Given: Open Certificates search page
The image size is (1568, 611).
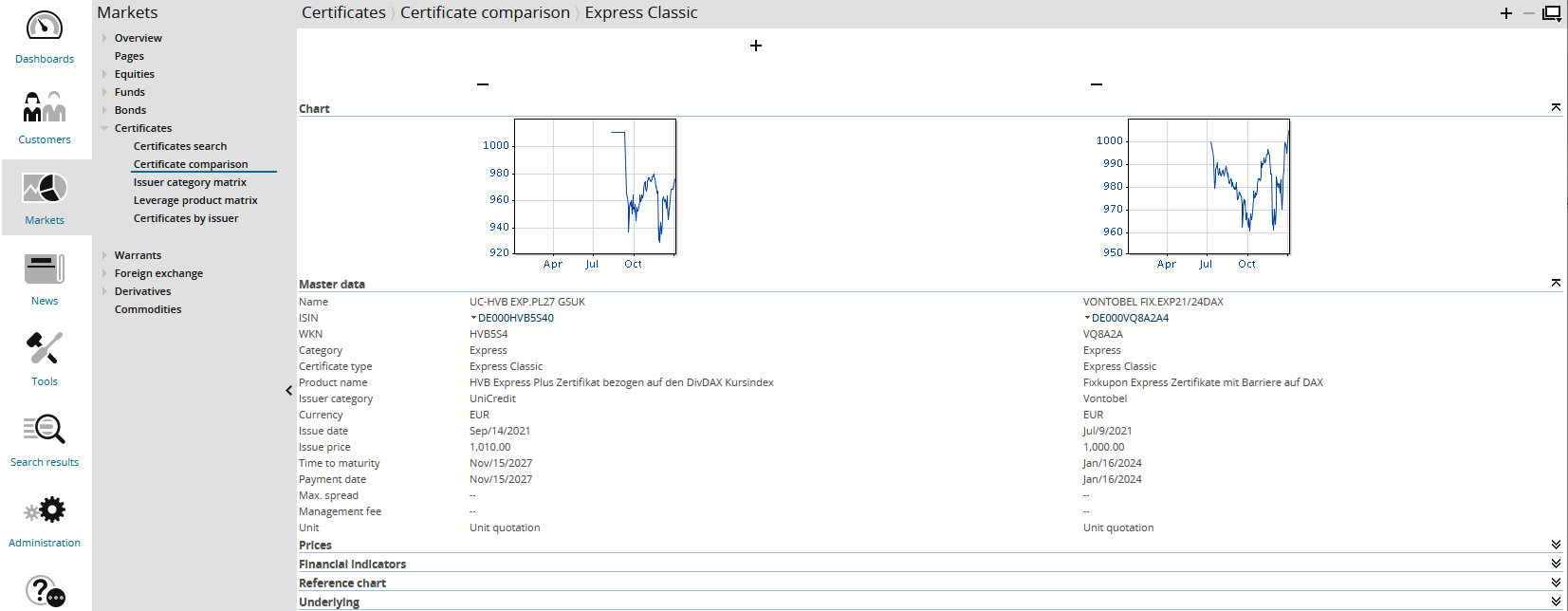Looking at the screenshot, I should click(x=180, y=146).
